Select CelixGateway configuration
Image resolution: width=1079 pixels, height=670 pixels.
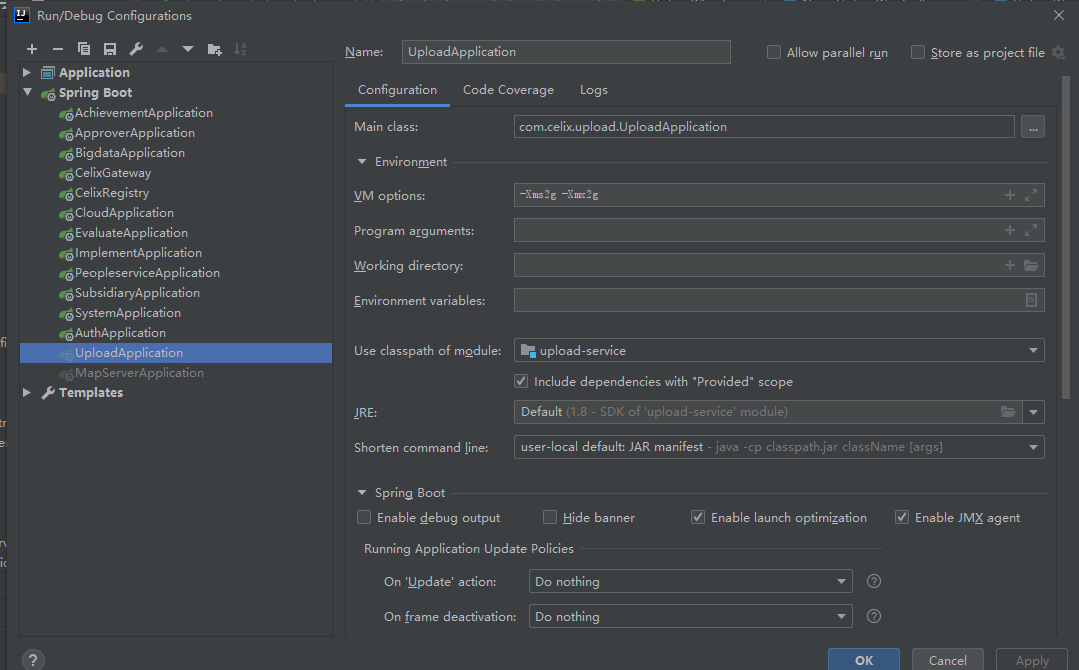(x=113, y=173)
